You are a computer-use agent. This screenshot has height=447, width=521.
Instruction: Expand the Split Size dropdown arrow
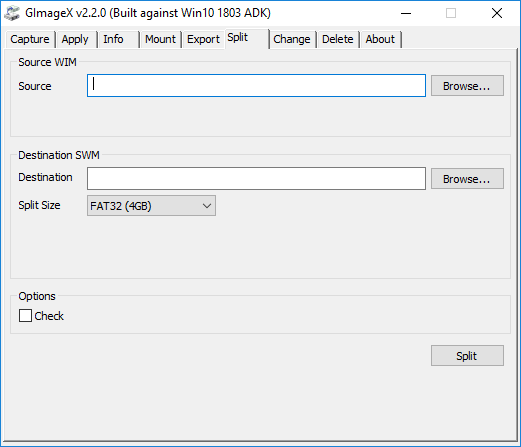coord(207,206)
